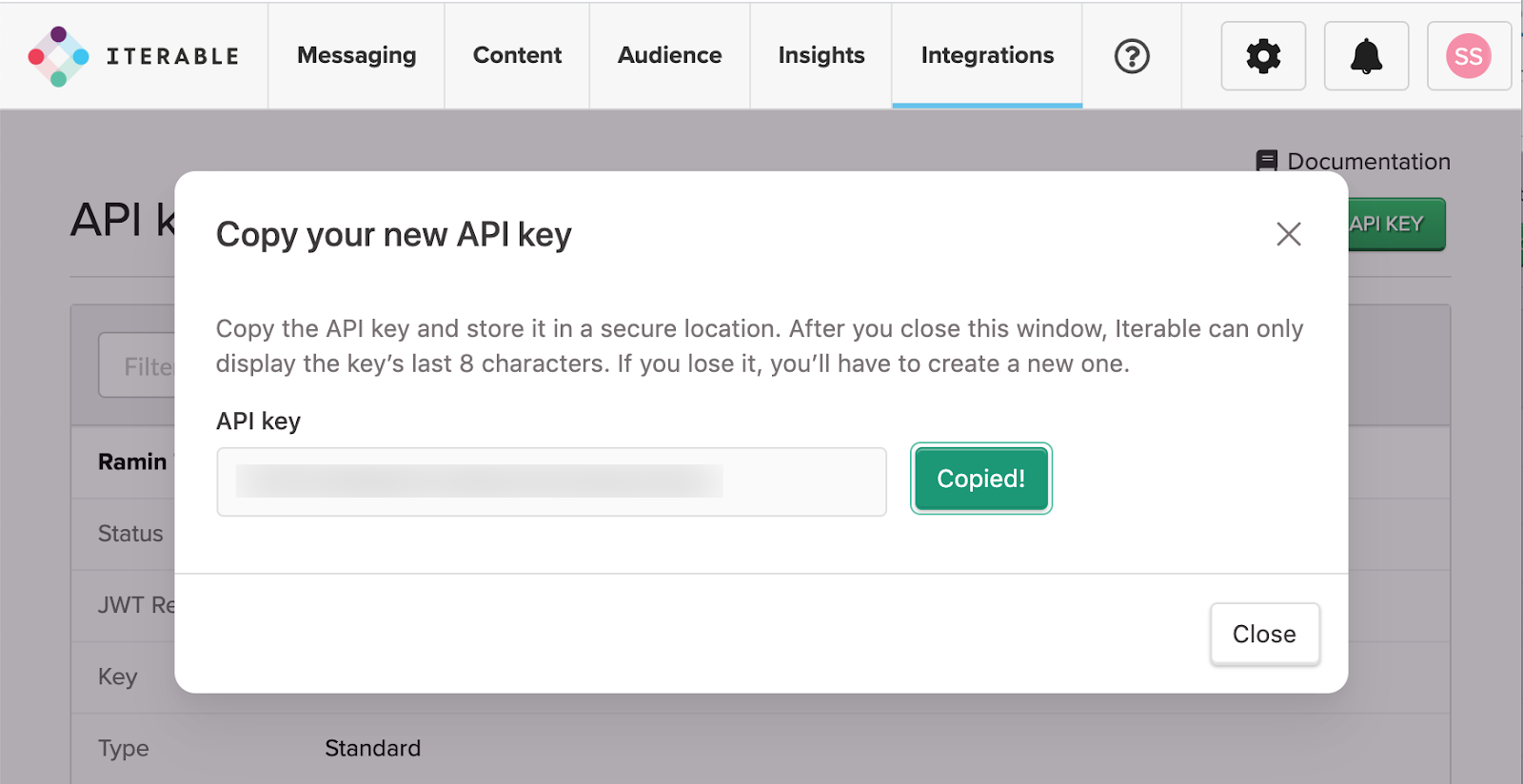
Task: Click the green New API Key button
Action: click(x=1396, y=225)
